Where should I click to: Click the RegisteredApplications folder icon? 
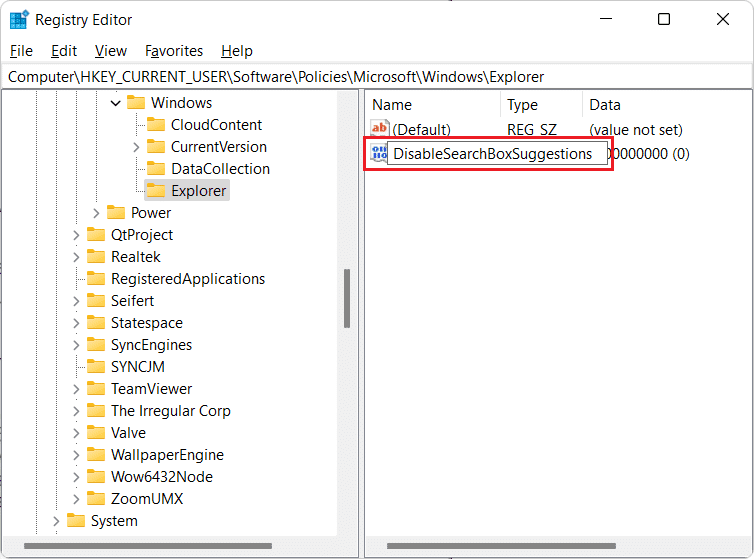(96, 279)
